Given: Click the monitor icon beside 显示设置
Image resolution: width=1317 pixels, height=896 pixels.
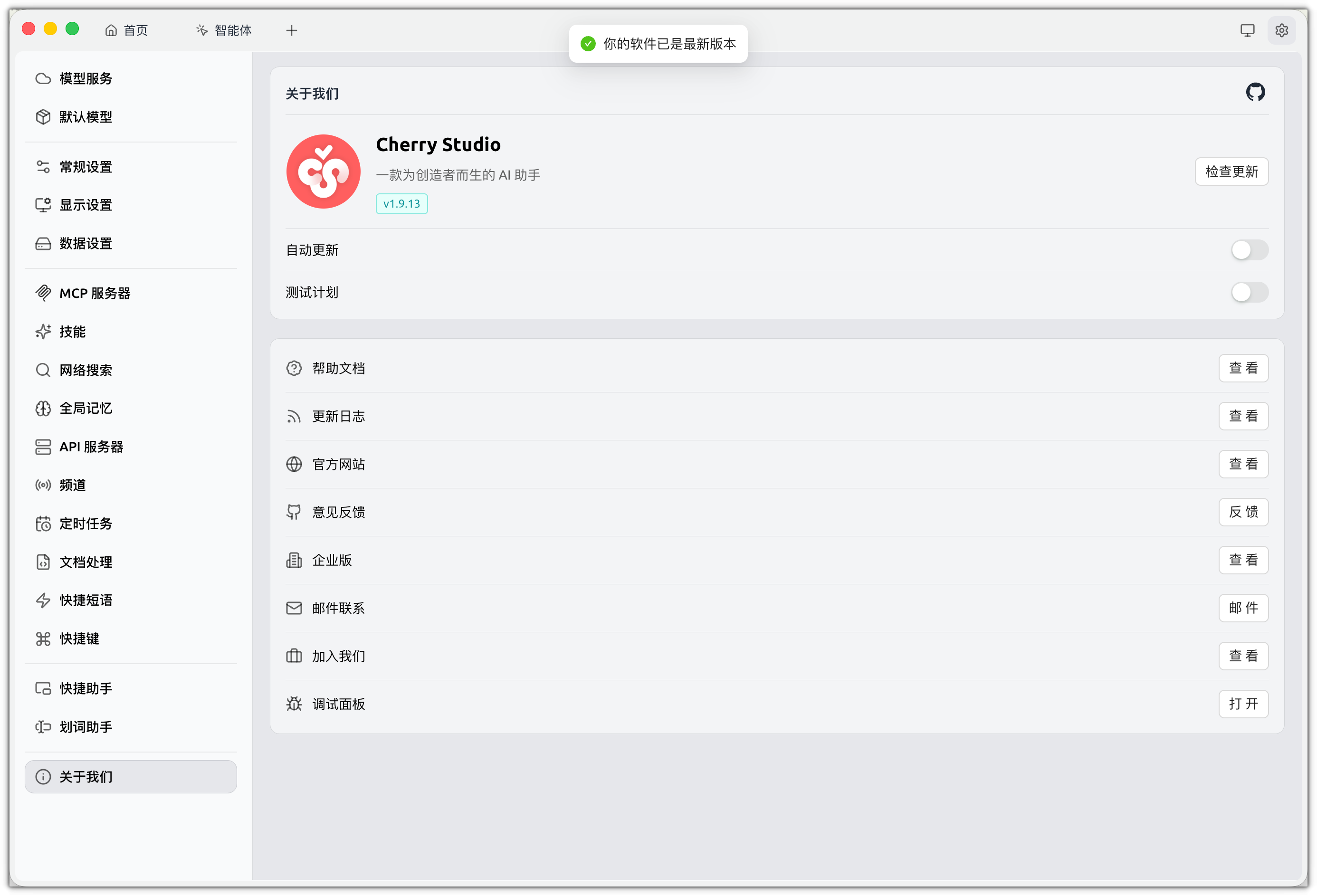Looking at the screenshot, I should click(43, 205).
